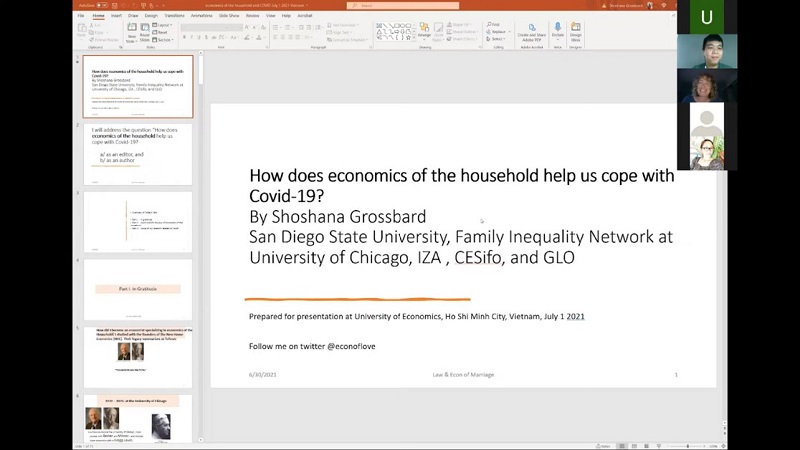Click the Find button

point(493,24)
